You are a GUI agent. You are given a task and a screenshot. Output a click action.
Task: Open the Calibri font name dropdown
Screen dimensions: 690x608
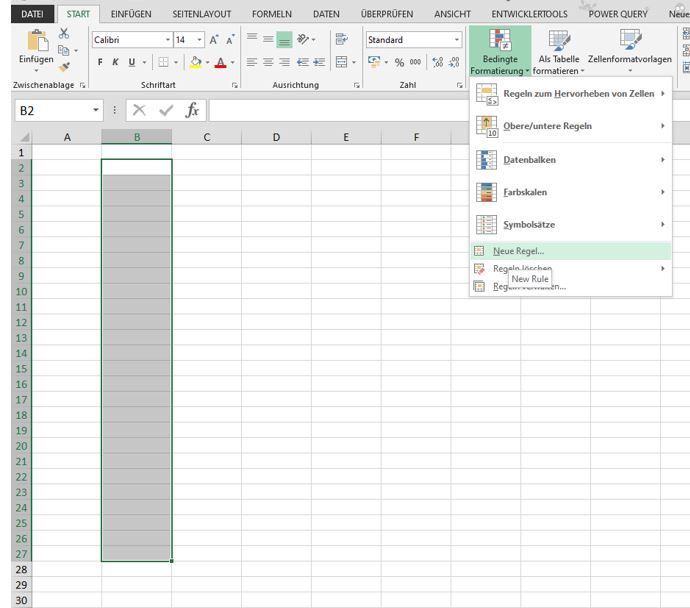168,40
